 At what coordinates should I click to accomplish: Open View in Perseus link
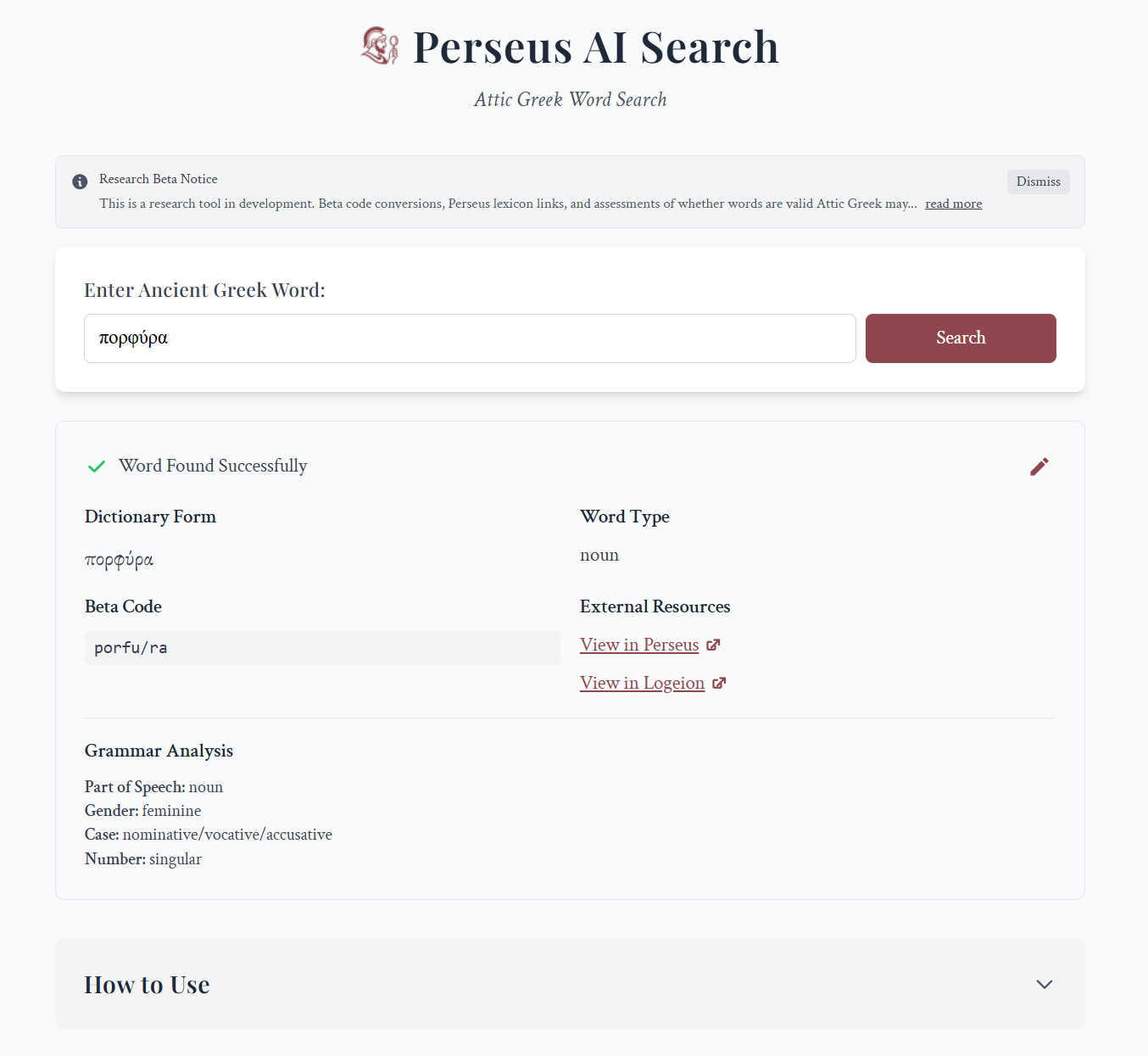point(639,644)
